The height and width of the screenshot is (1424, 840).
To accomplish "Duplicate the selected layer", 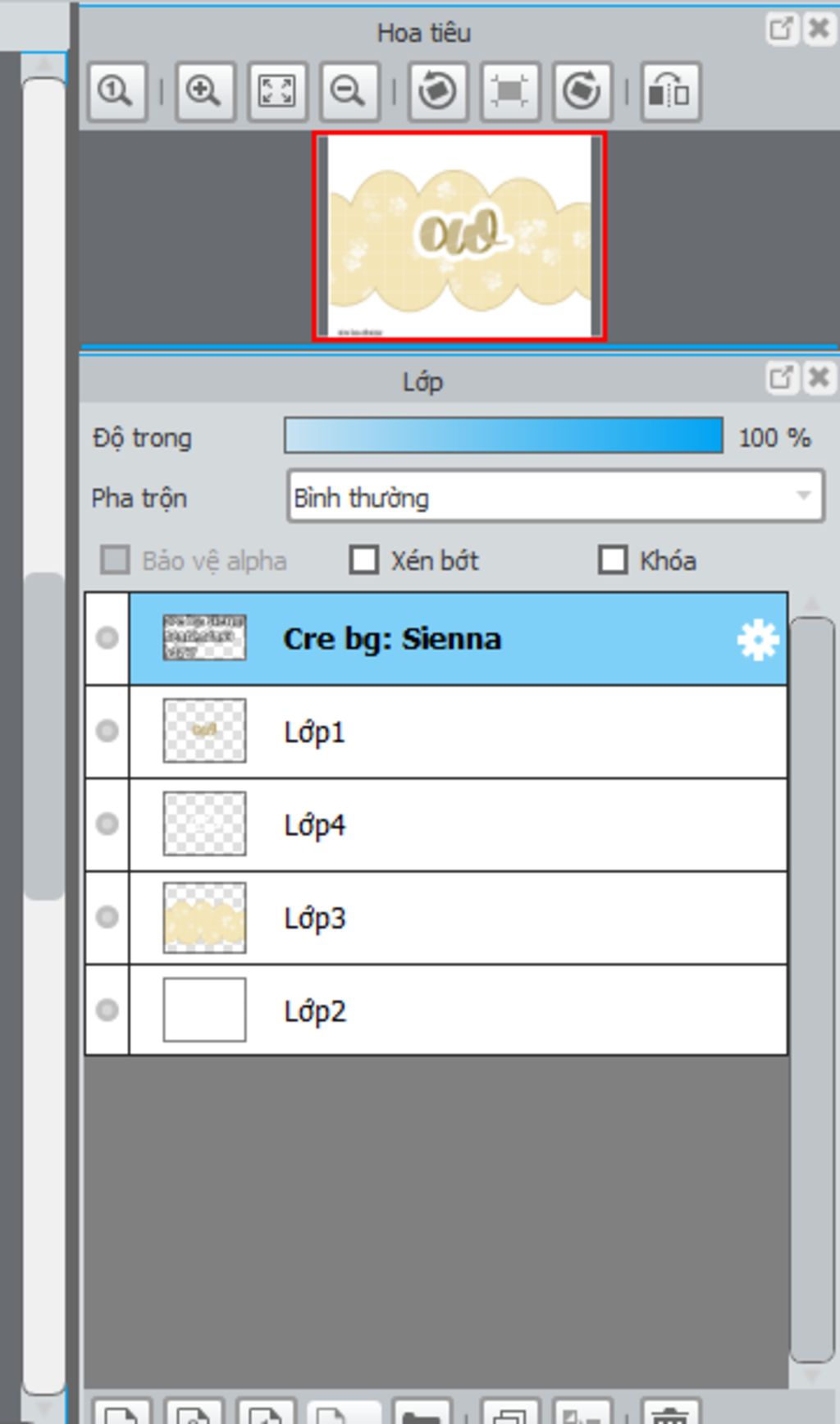I will [x=509, y=1412].
